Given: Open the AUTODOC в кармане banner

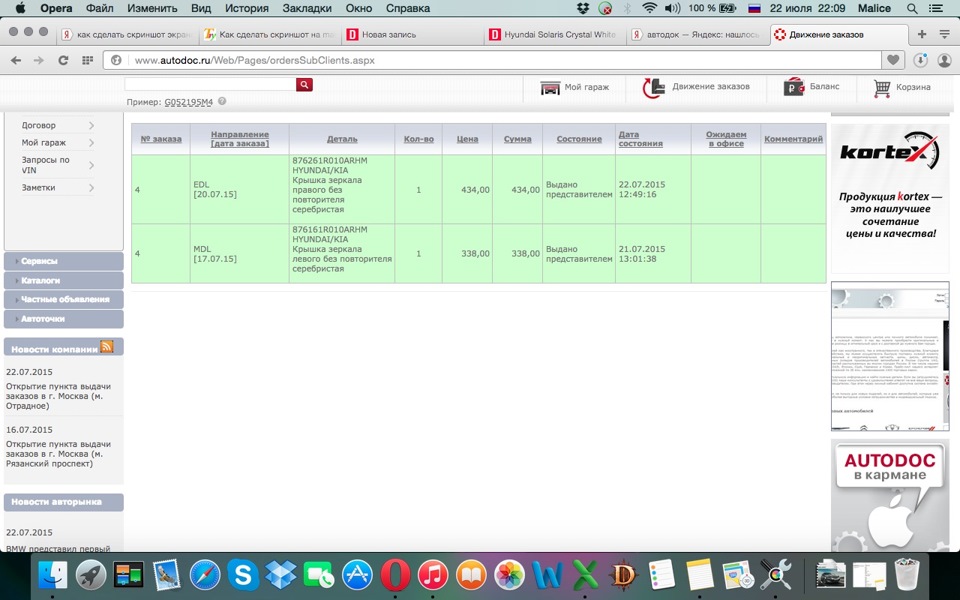Looking at the screenshot, I should click(x=890, y=495).
